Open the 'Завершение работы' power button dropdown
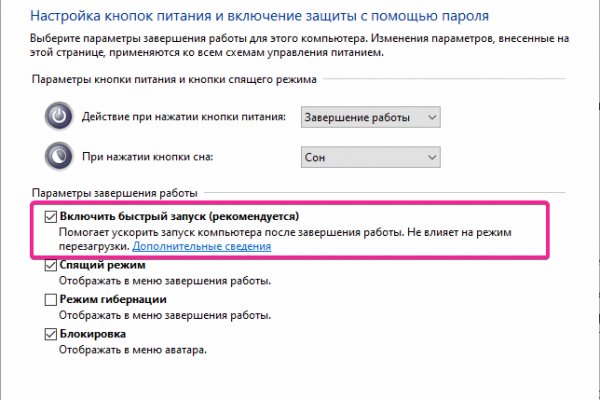 [x=370, y=117]
